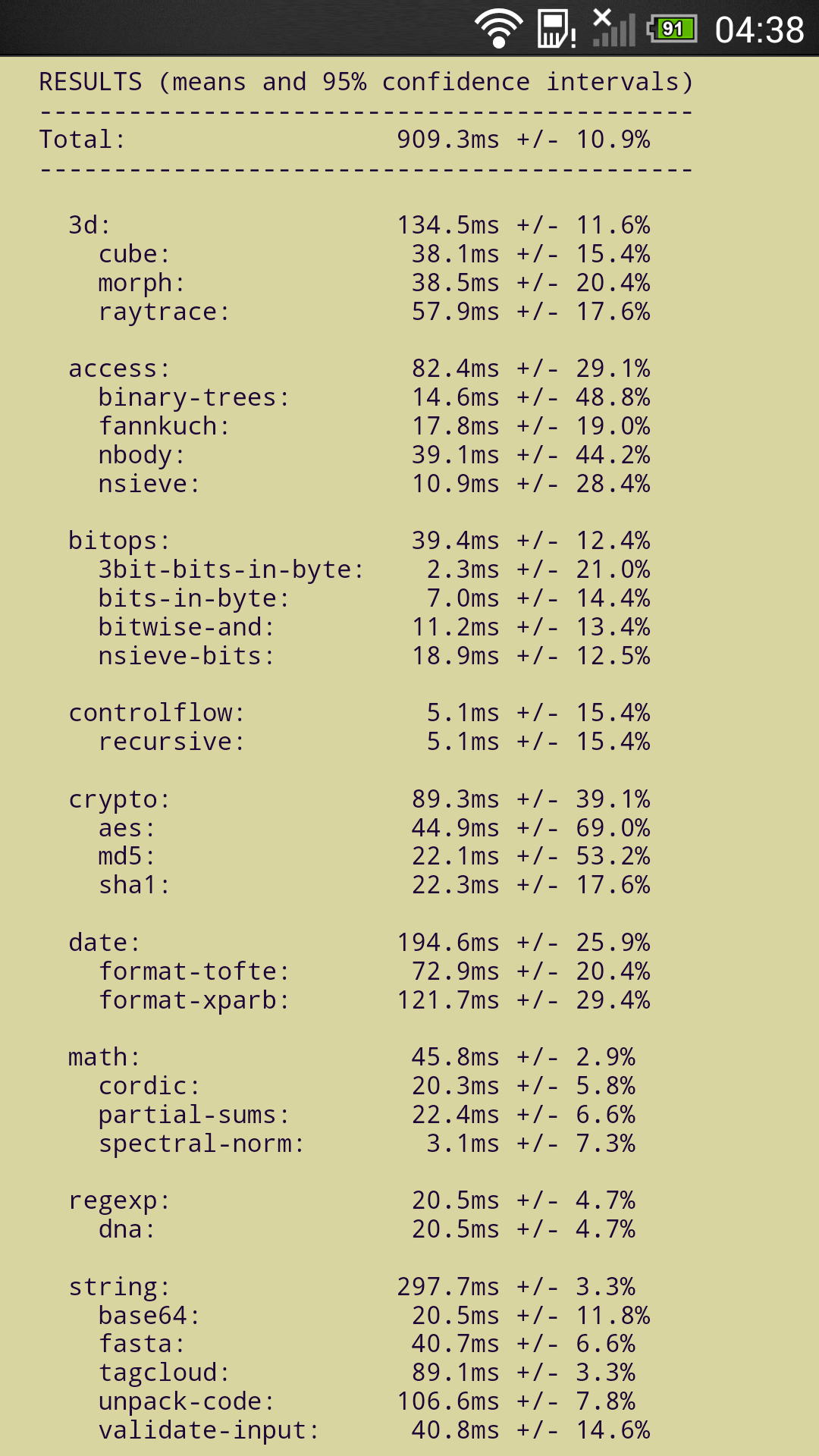Tap the battery 91 indicator icon

point(672,30)
